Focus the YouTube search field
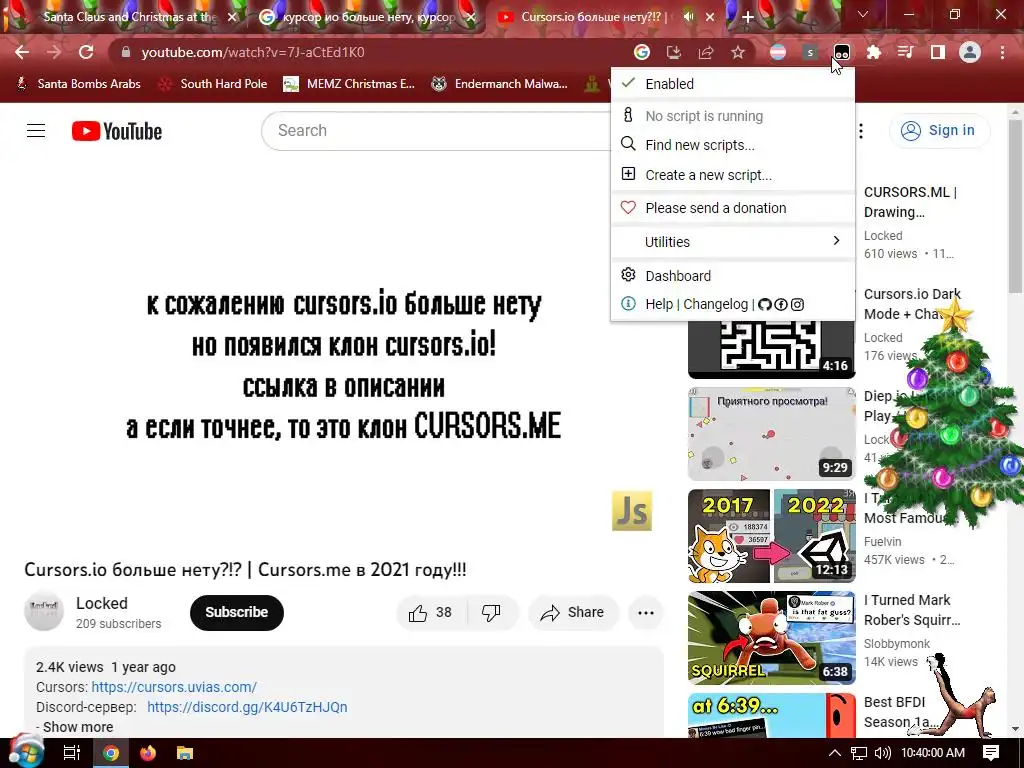1024x768 pixels. coord(436,131)
